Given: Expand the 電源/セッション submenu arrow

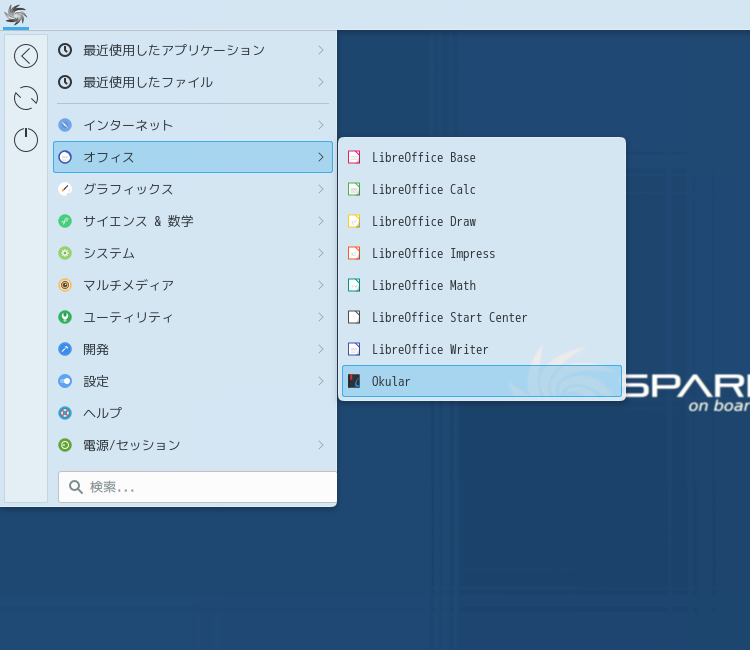Looking at the screenshot, I should [320, 445].
